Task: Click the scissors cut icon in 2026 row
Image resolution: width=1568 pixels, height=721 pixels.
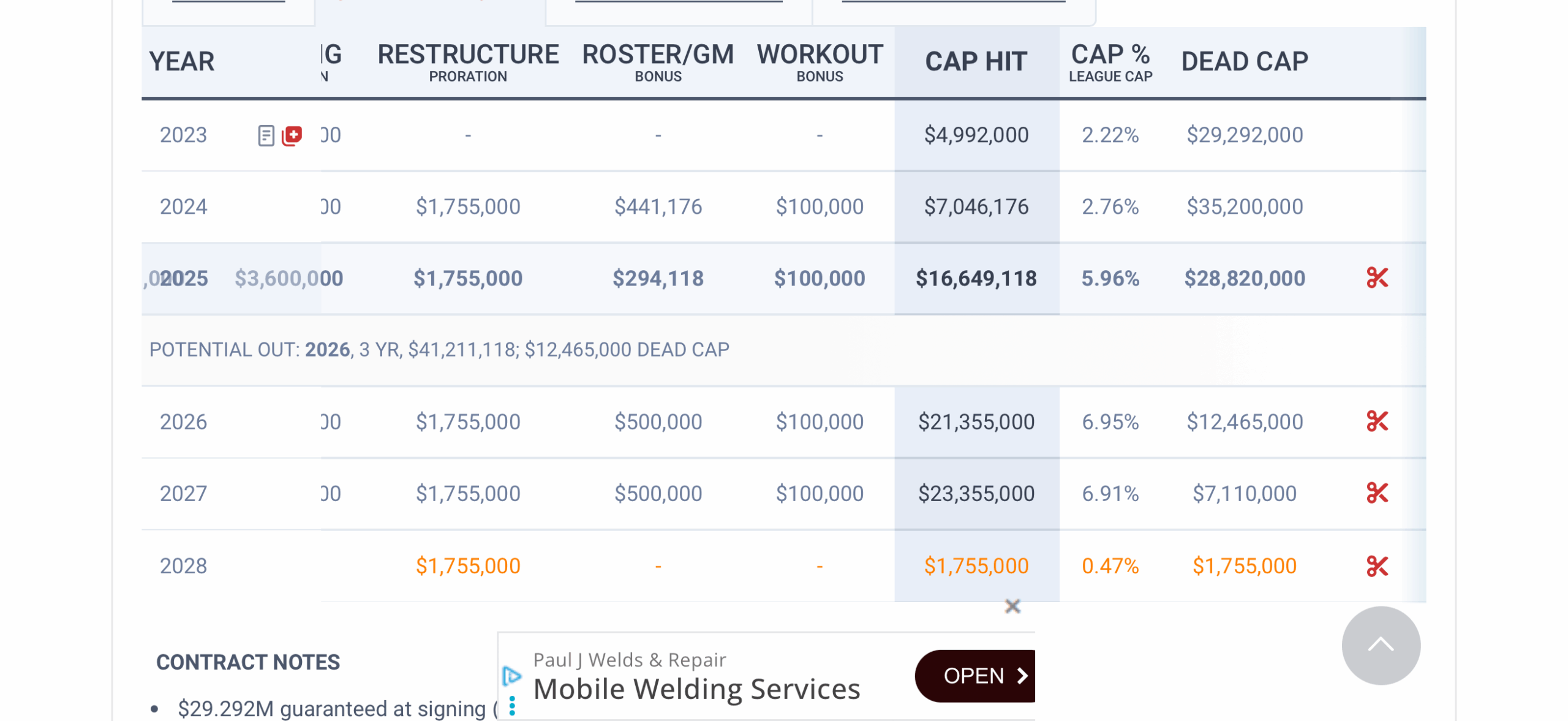Action: 1376,421
